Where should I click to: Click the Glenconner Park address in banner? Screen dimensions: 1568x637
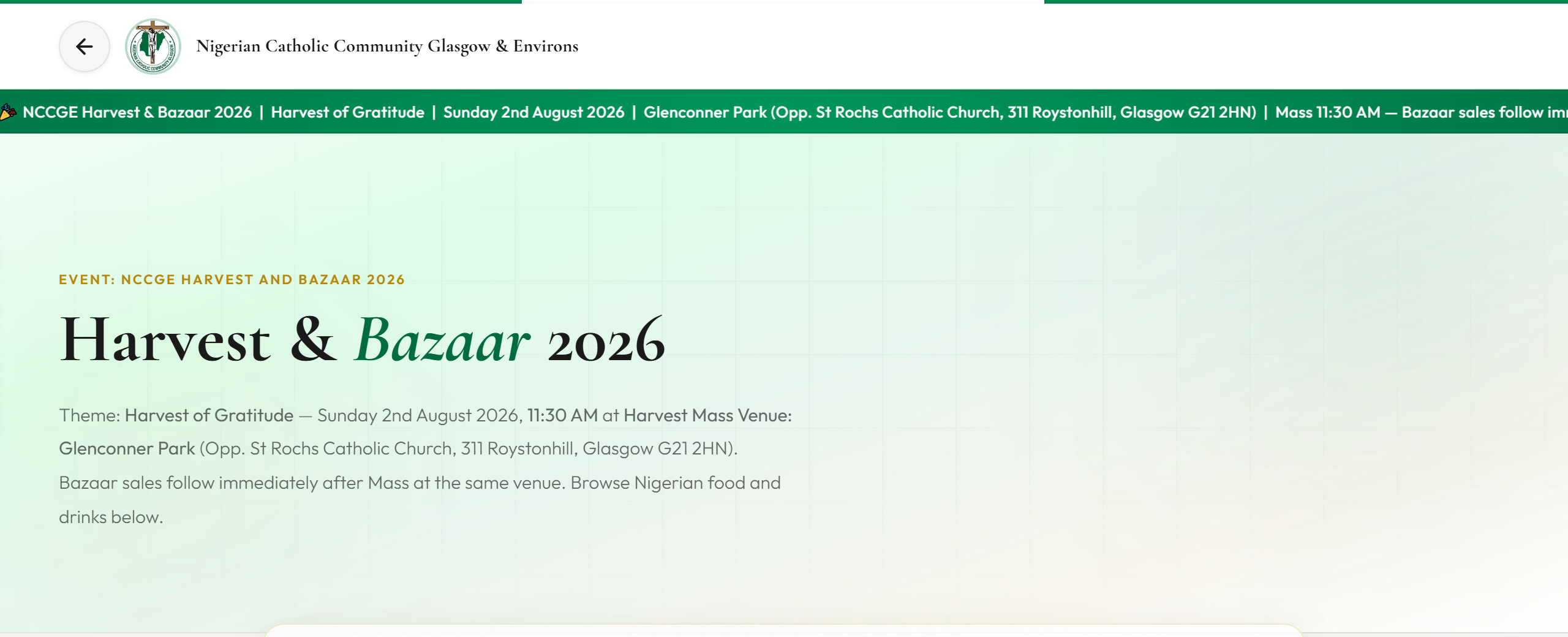click(x=950, y=112)
